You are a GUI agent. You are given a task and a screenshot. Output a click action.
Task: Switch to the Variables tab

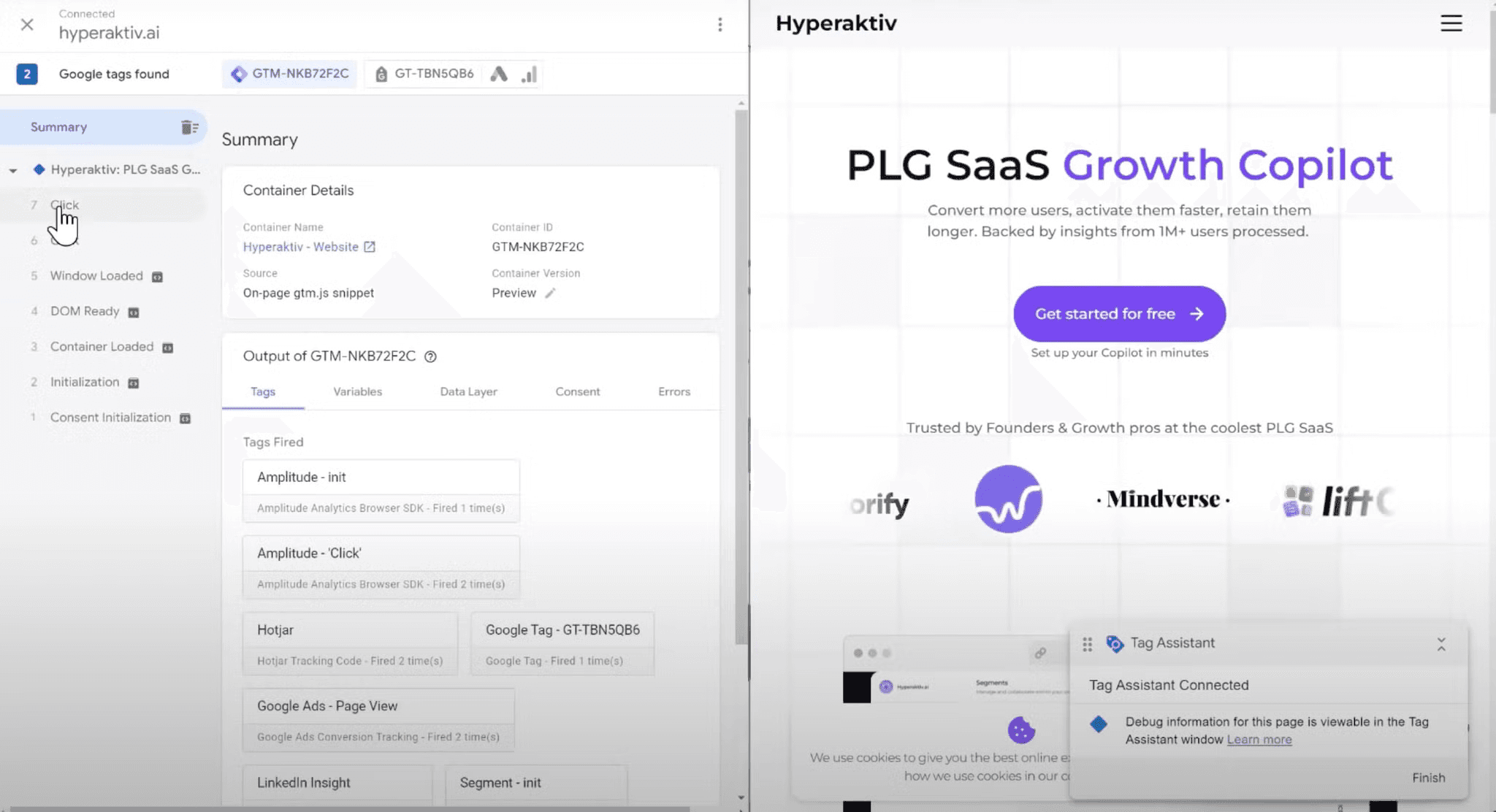click(x=358, y=390)
